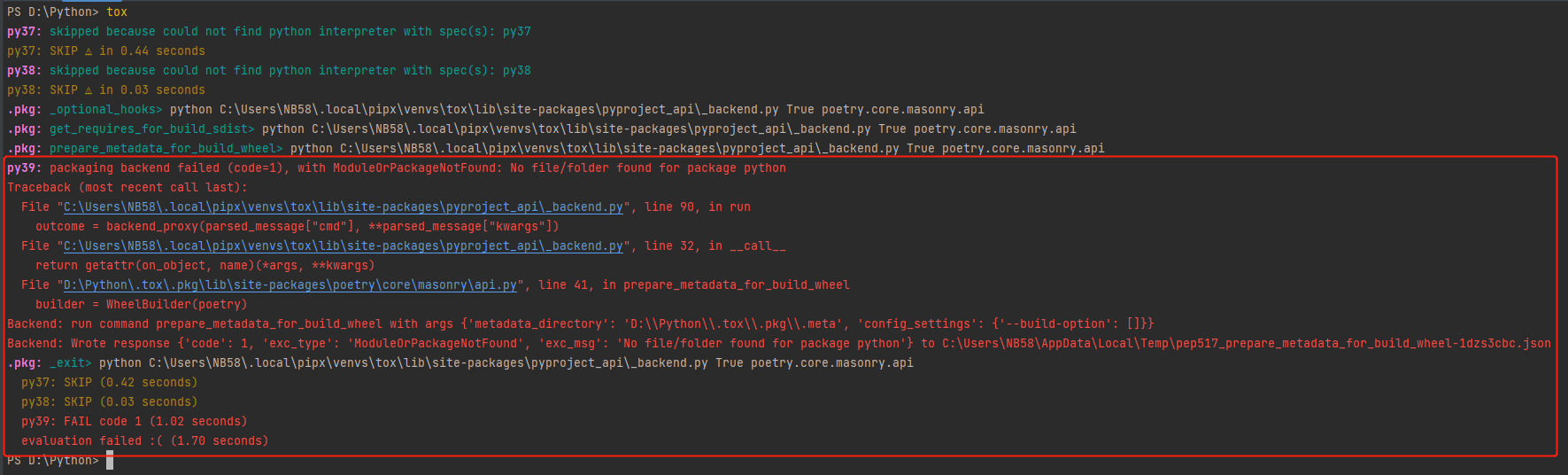This screenshot has width=1568, height=475.
Task: Click the warning triangle on py37 SKIP line
Action: (x=89, y=51)
